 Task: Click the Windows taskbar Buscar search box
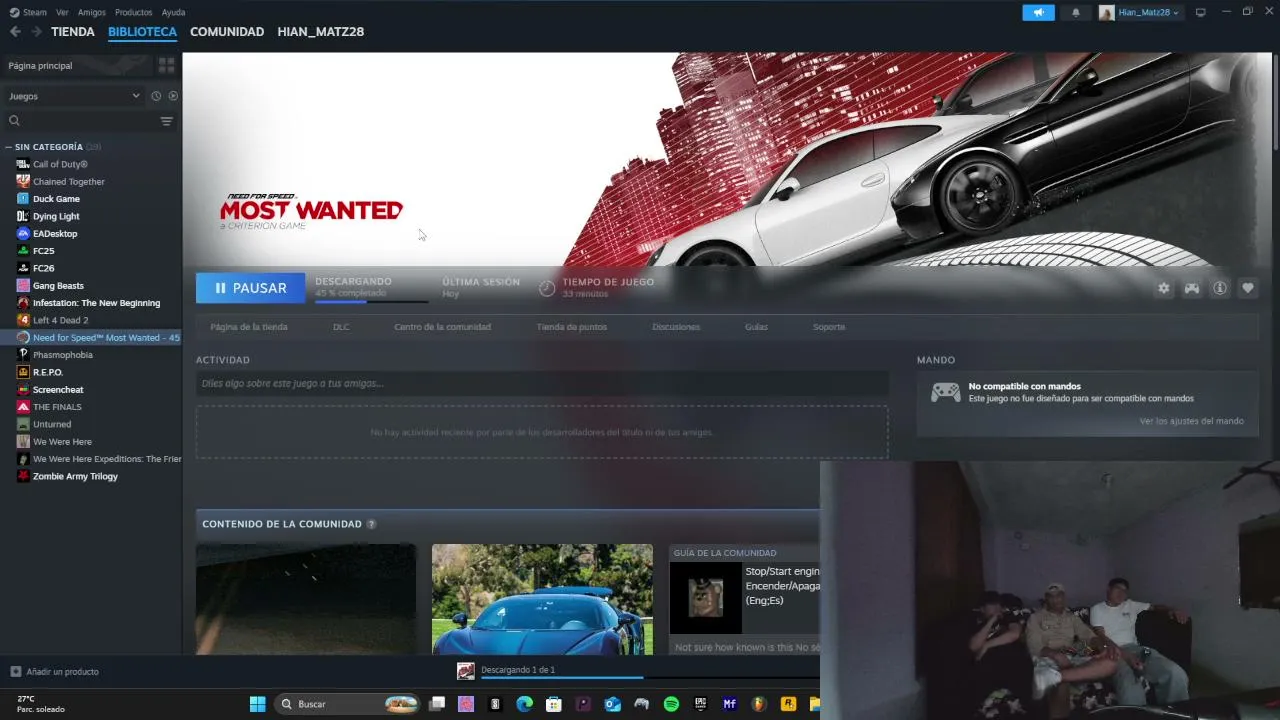(346, 704)
